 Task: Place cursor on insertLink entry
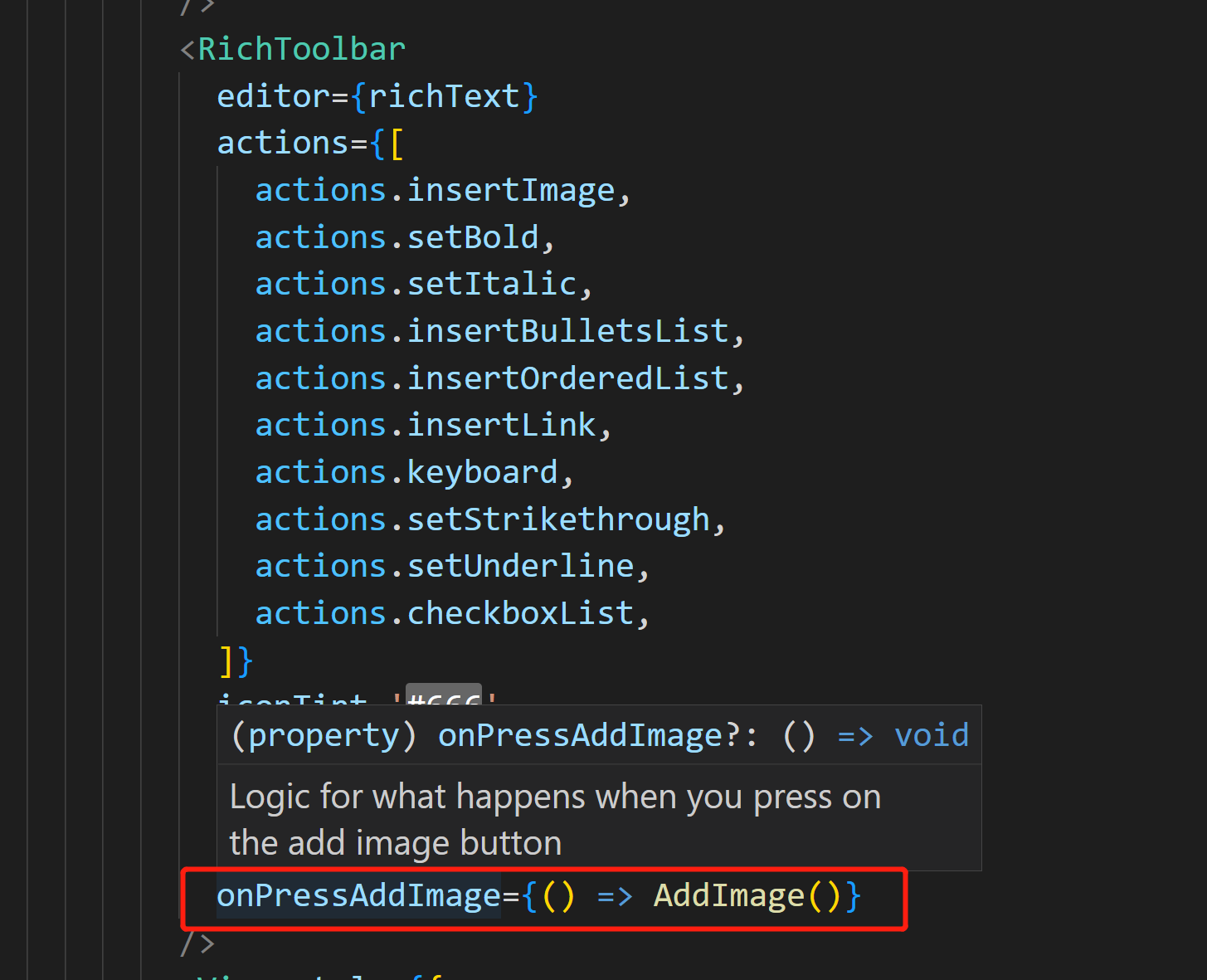point(501,426)
